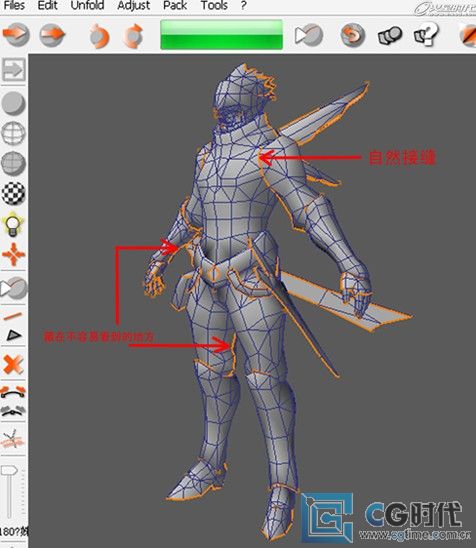Click the orange-tipped curved cut icon
476x548 pixels.
pos(13,392)
